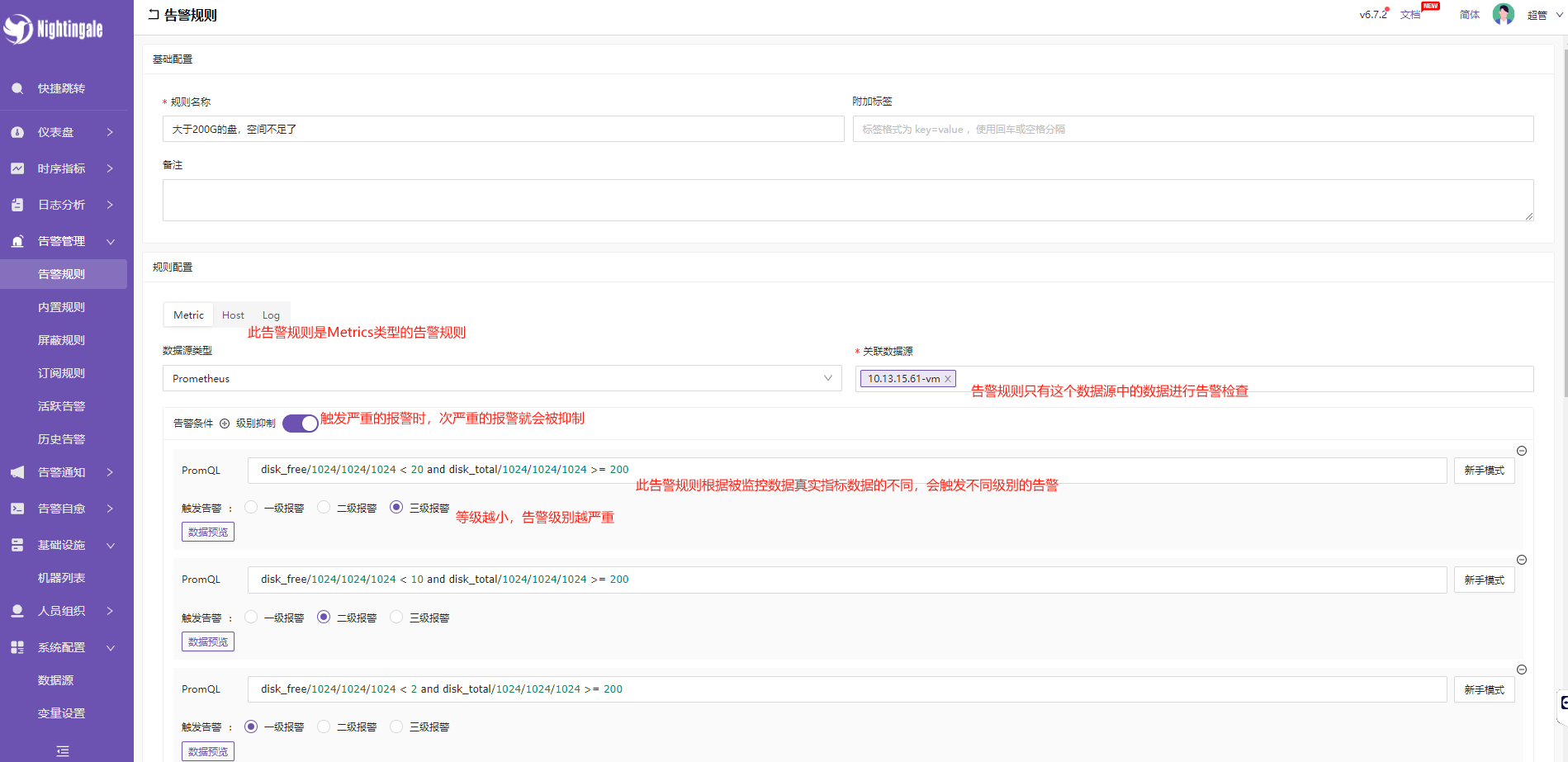This screenshot has width=1568, height=762.
Task: Select 一级报警 for the third PromQL rule
Action: pyautogui.click(x=251, y=727)
